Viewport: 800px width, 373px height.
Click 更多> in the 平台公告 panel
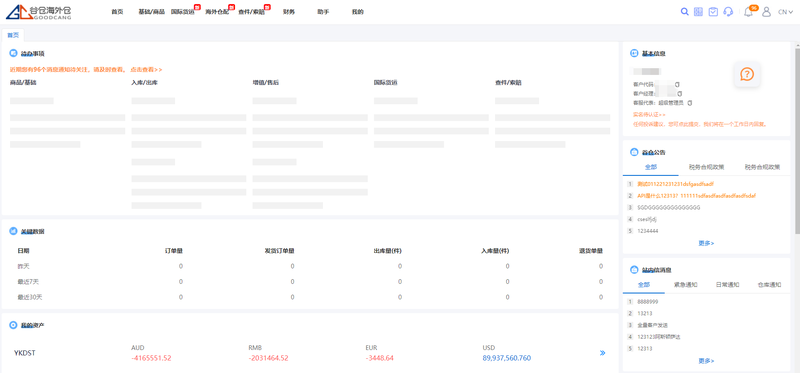click(x=706, y=243)
